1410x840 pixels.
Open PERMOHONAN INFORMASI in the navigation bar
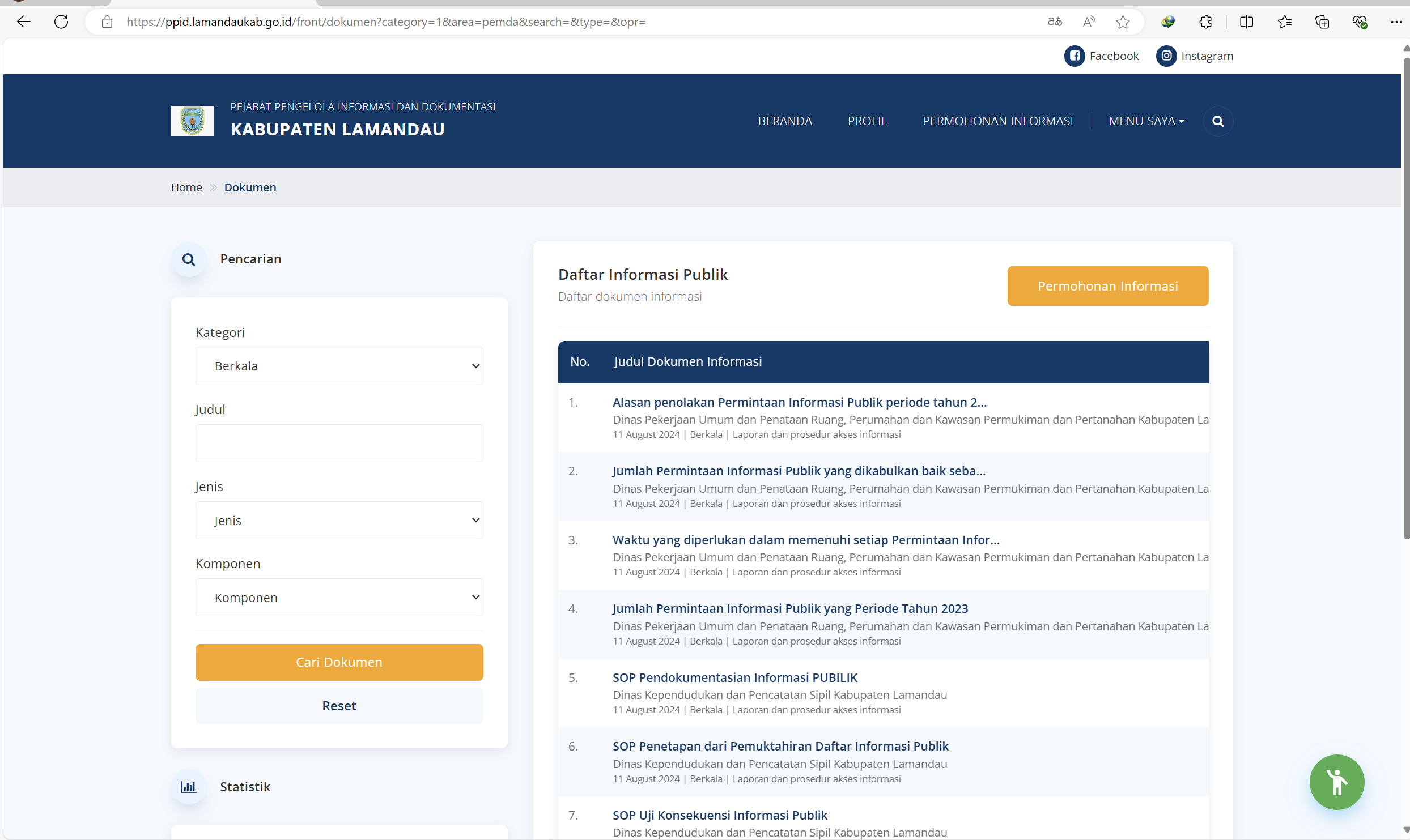click(x=997, y=121)
